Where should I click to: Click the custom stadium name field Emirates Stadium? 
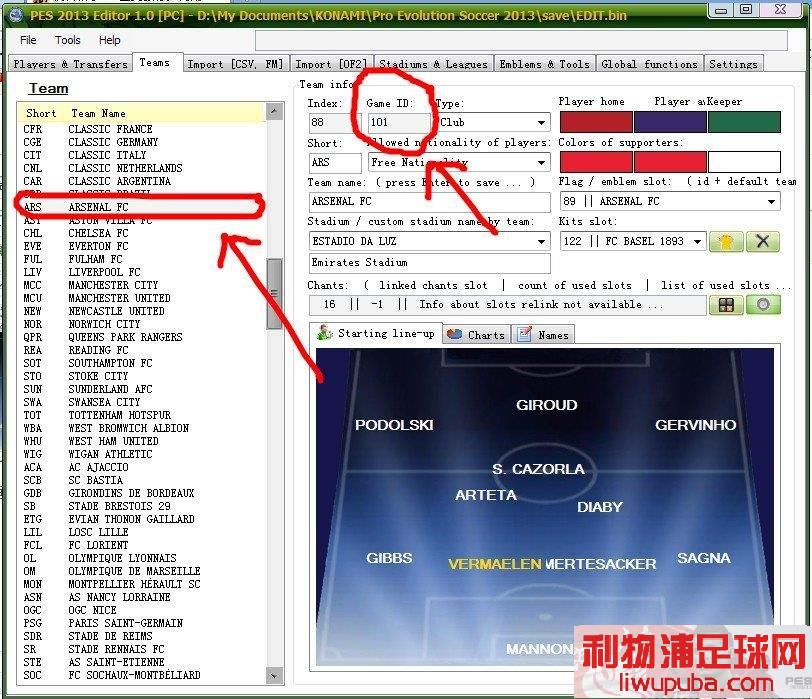coord(429,263)
